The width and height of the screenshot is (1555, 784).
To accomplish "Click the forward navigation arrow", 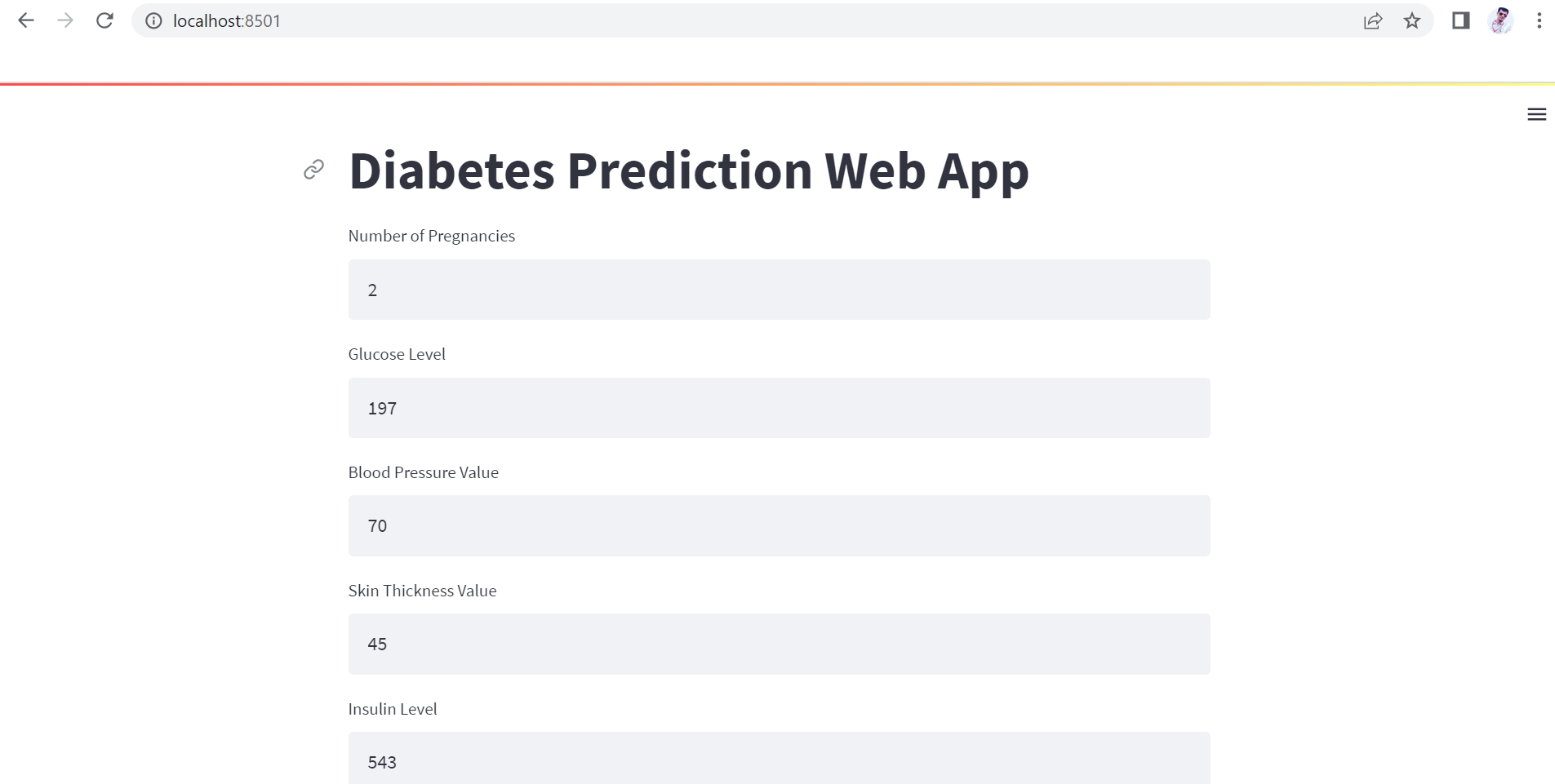I will (x=65, y=20).
